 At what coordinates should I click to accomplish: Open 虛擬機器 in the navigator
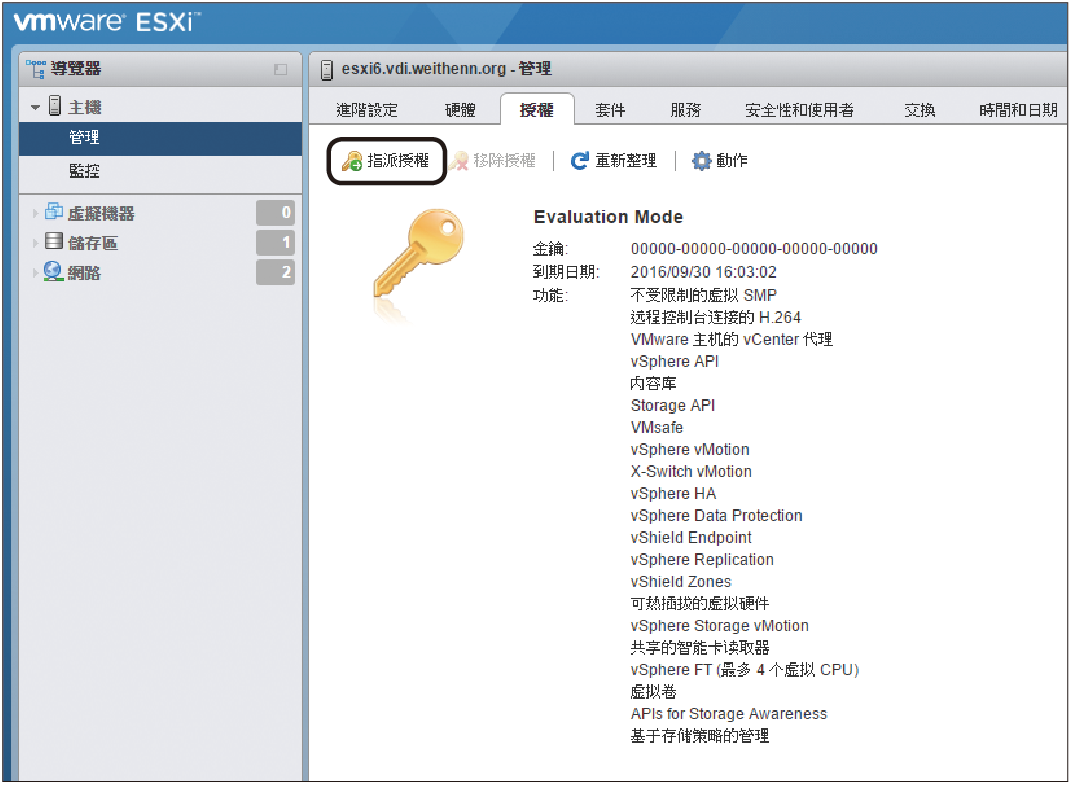(x=101, y=214)
